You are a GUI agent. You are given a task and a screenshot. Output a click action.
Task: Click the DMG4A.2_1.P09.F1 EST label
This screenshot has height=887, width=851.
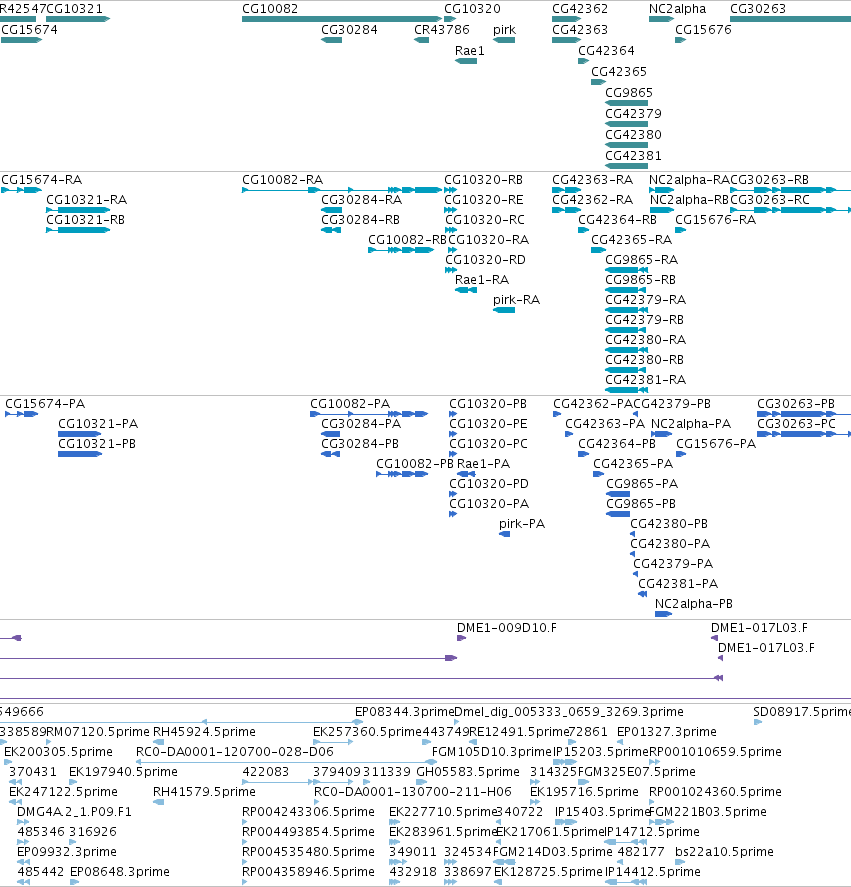(x=74, y=812)
